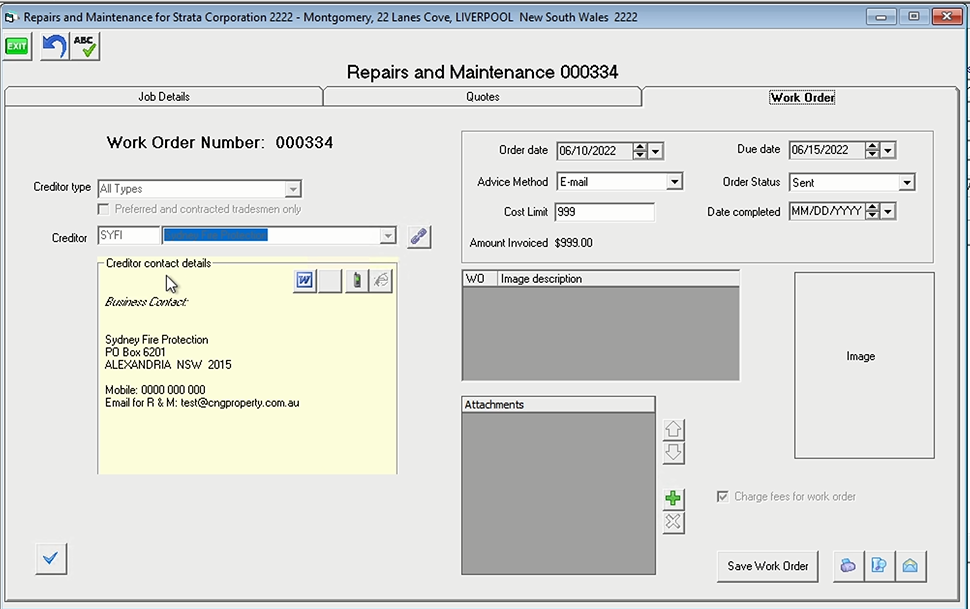Viewport: 970px width, 609px height.
Task: Open the Creditor name dropdown
Action: tap(387, 236)
